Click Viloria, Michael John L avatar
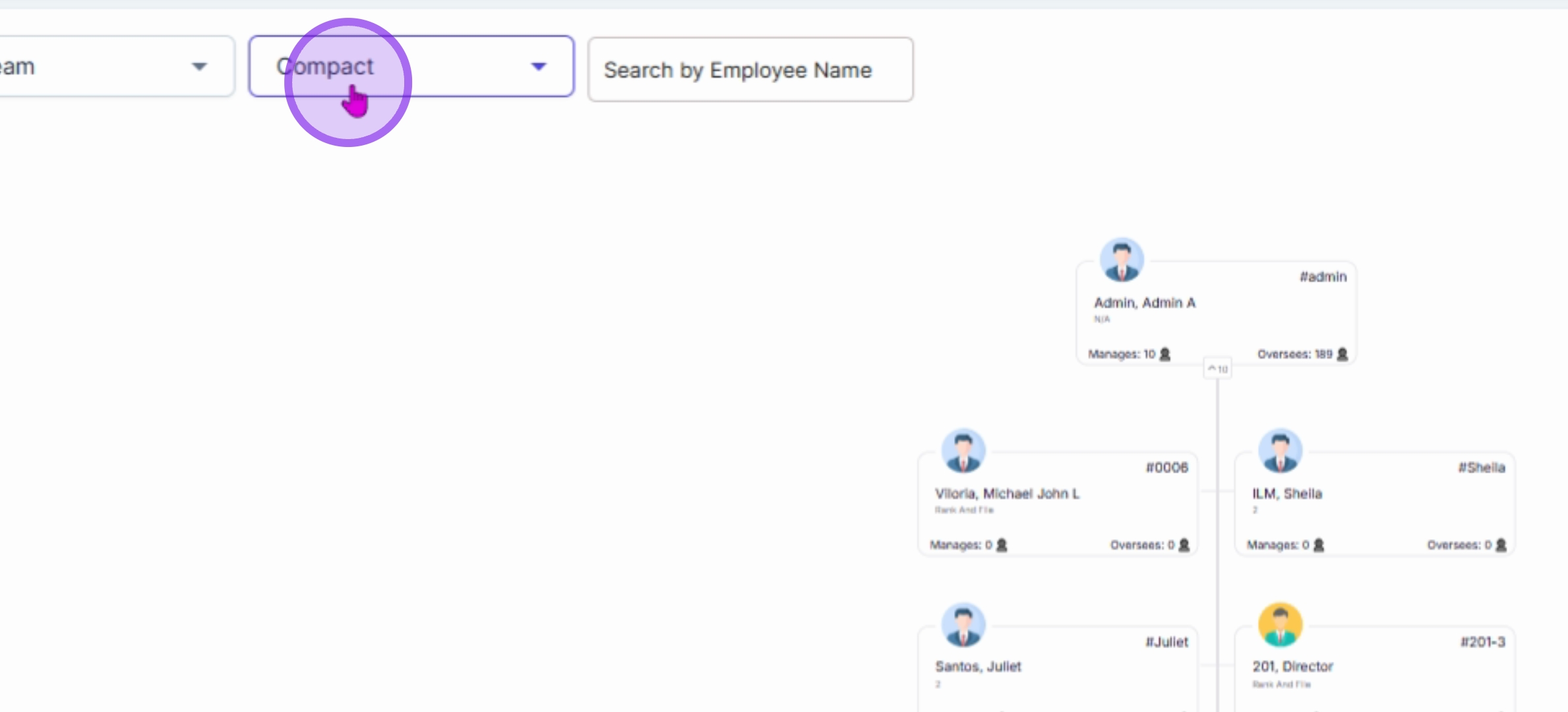Viewport: 1568px width, 712px height. click(x=963, y=451)
